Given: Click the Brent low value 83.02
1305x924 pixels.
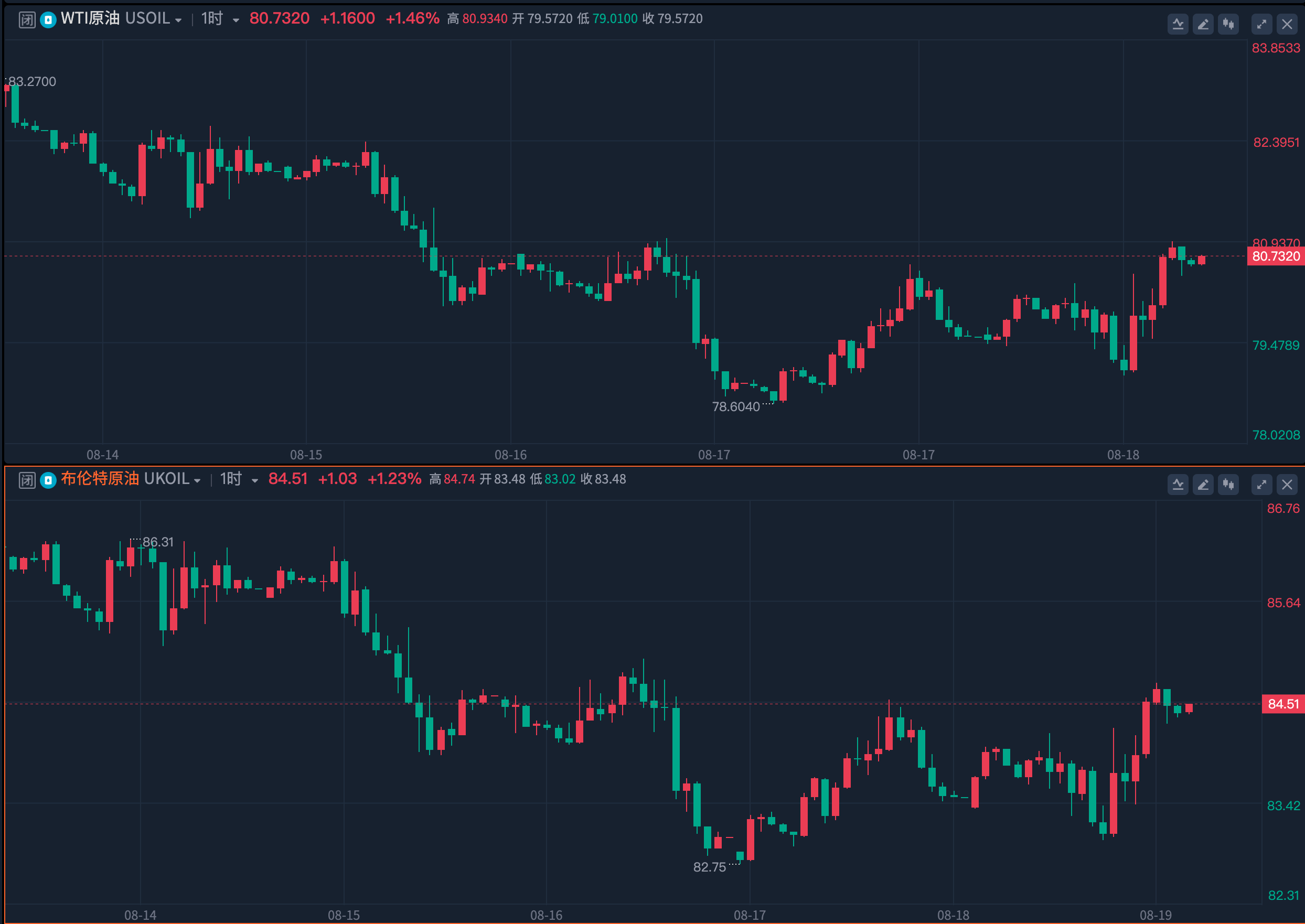Looking at the screenshot, I should (x=560, y=479).
